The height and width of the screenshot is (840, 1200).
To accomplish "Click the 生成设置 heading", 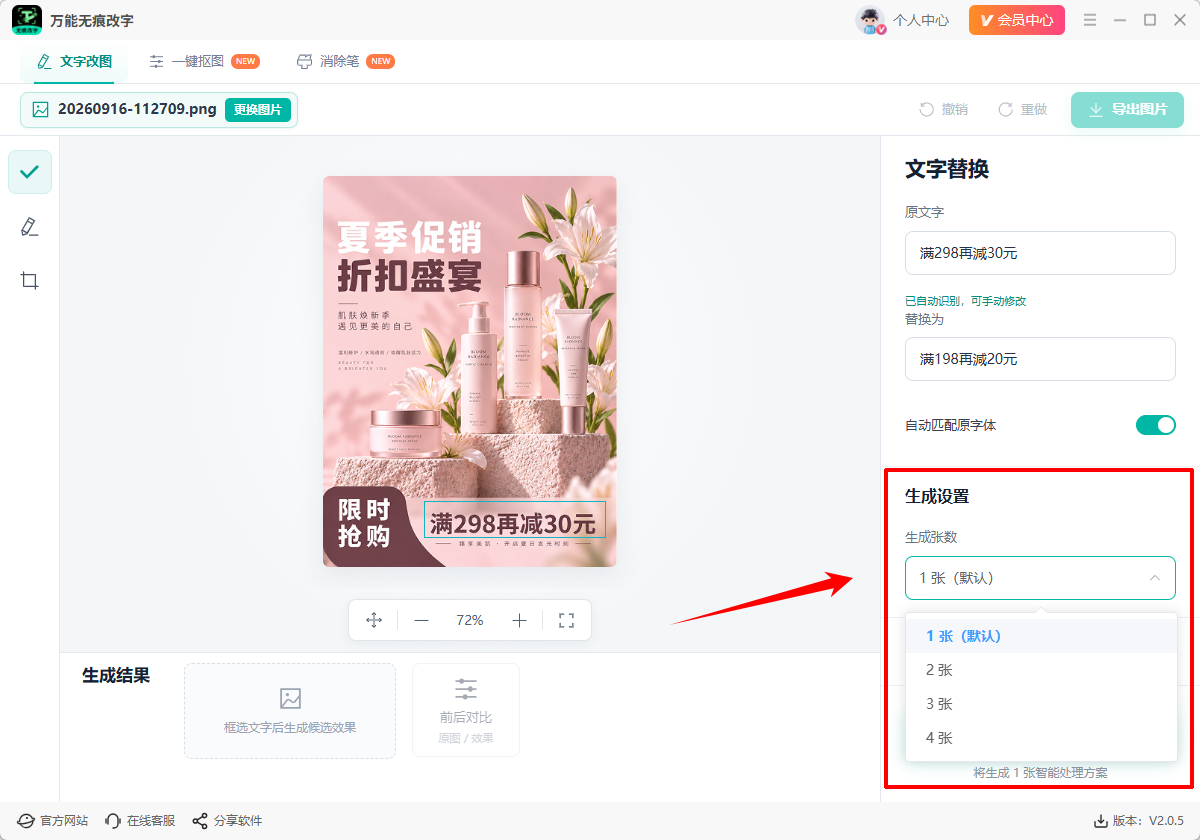I will tap(937, 496).
